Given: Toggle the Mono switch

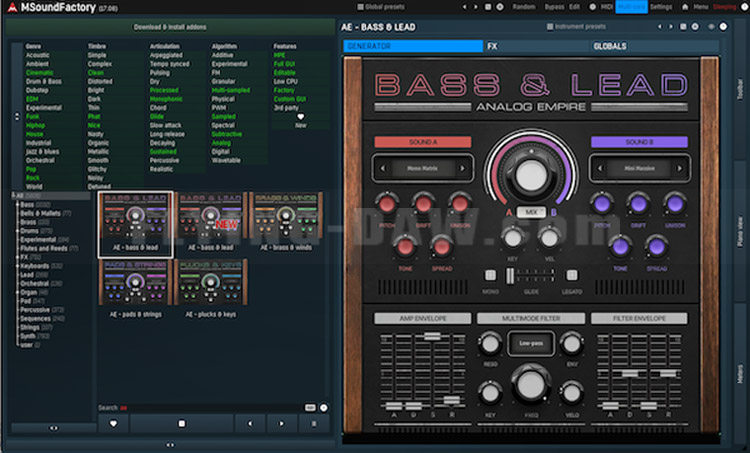Looking at the screenshot, I should [490, 275].
